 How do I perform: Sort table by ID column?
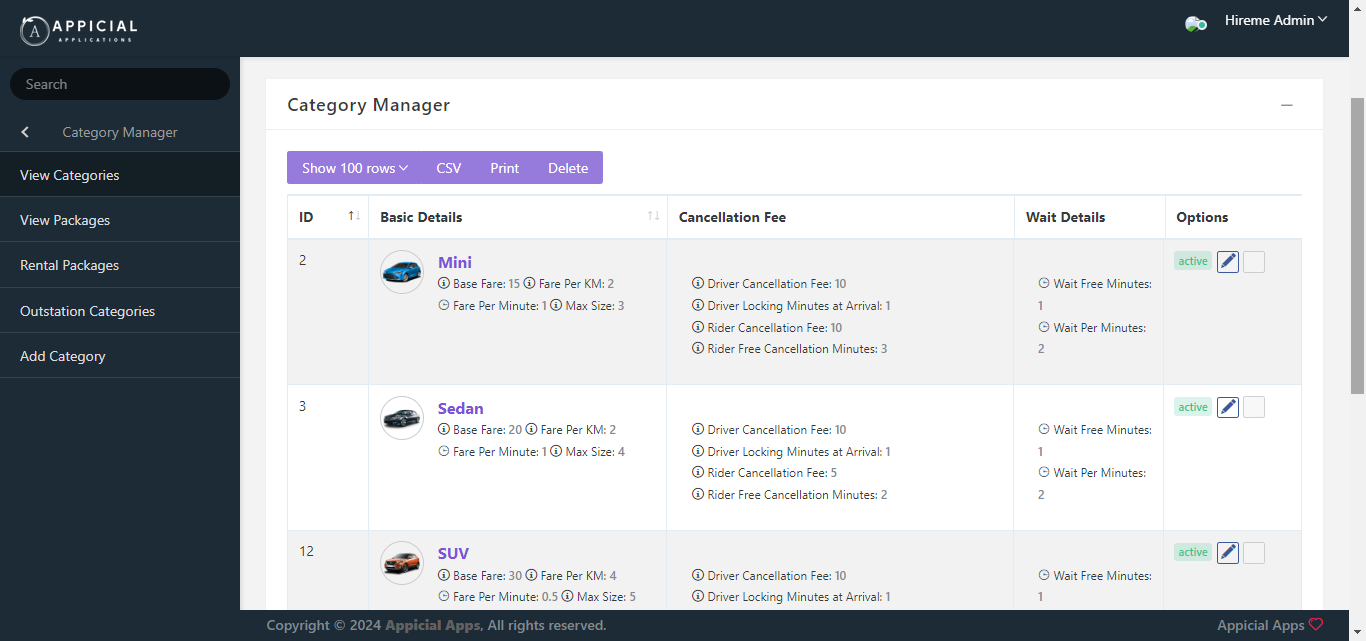(x=328, y=217)
